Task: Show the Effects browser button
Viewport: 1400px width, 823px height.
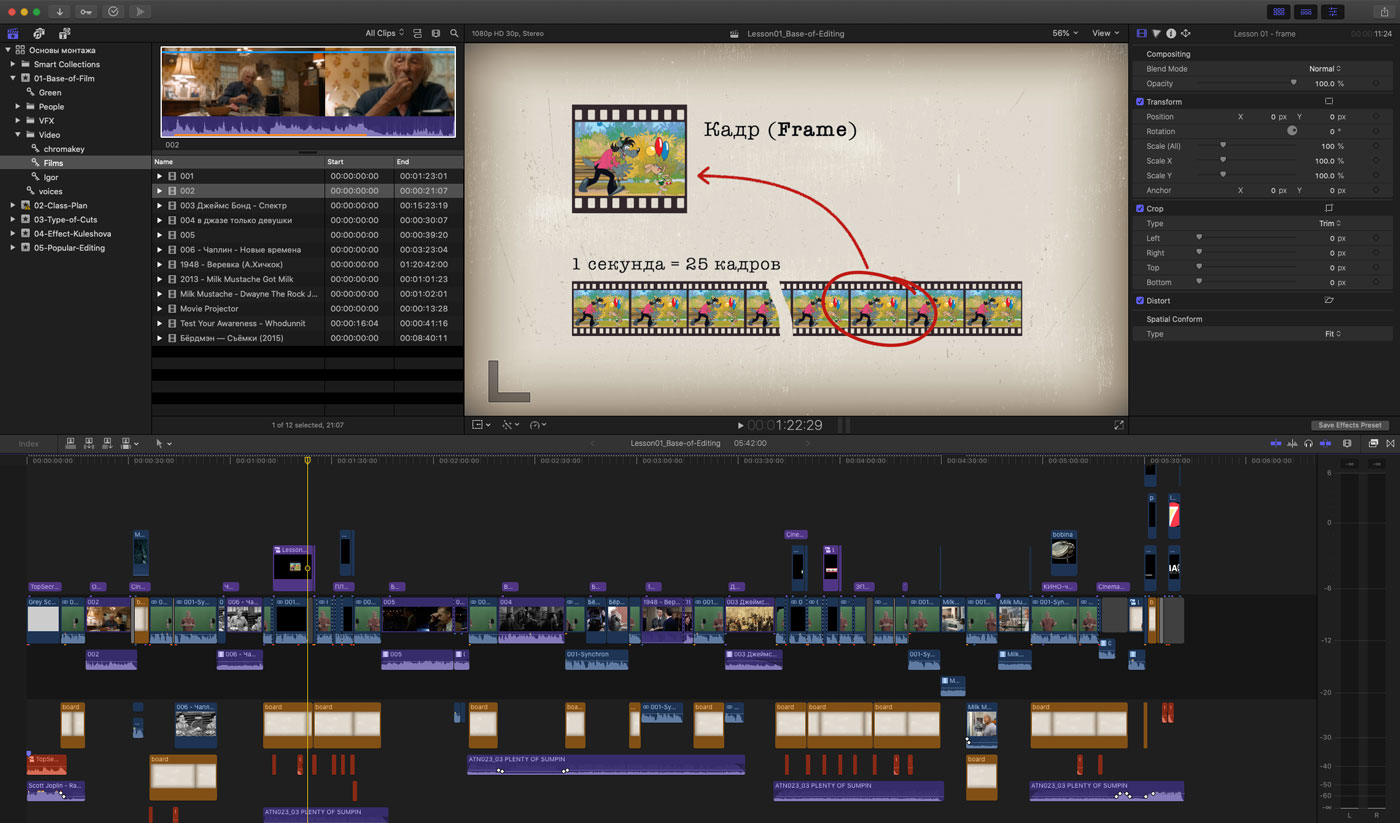Action: (1373, 443)
